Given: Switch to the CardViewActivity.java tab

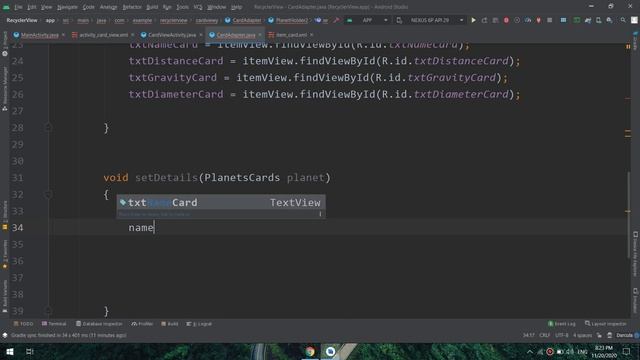Looking at the screenshot, I should 172,35.
